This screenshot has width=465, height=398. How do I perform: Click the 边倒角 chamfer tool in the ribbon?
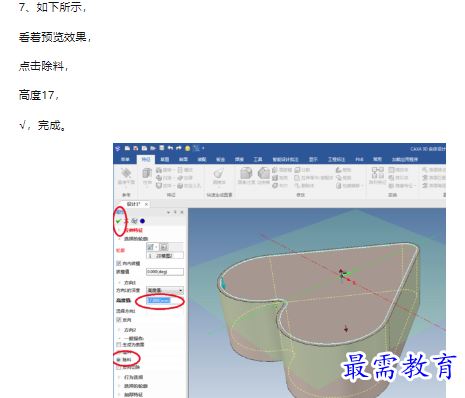(x=263, y=176)
